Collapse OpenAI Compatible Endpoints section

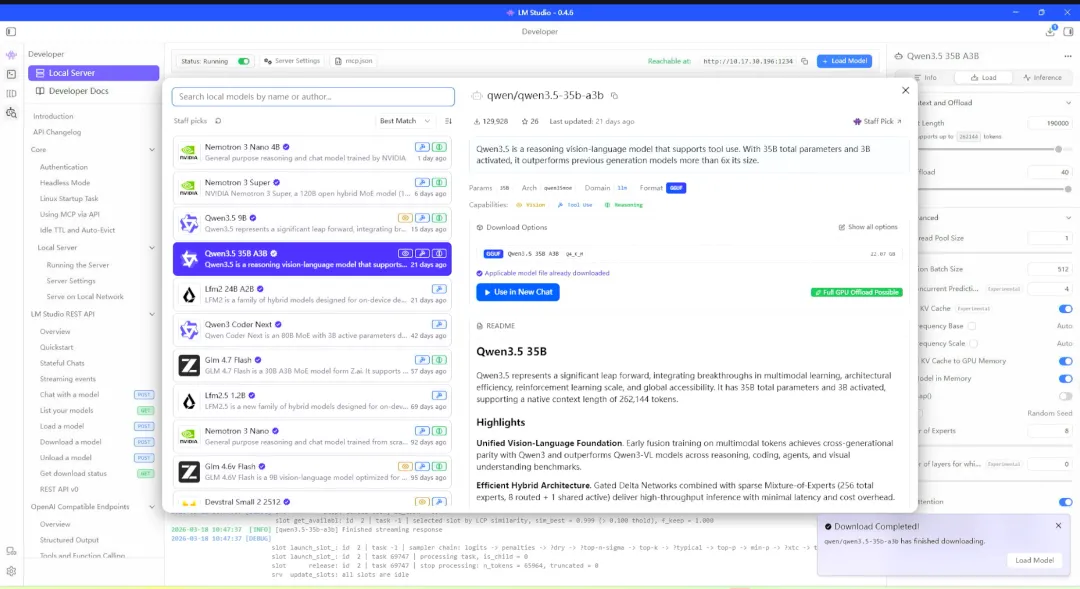coord(152,507)
